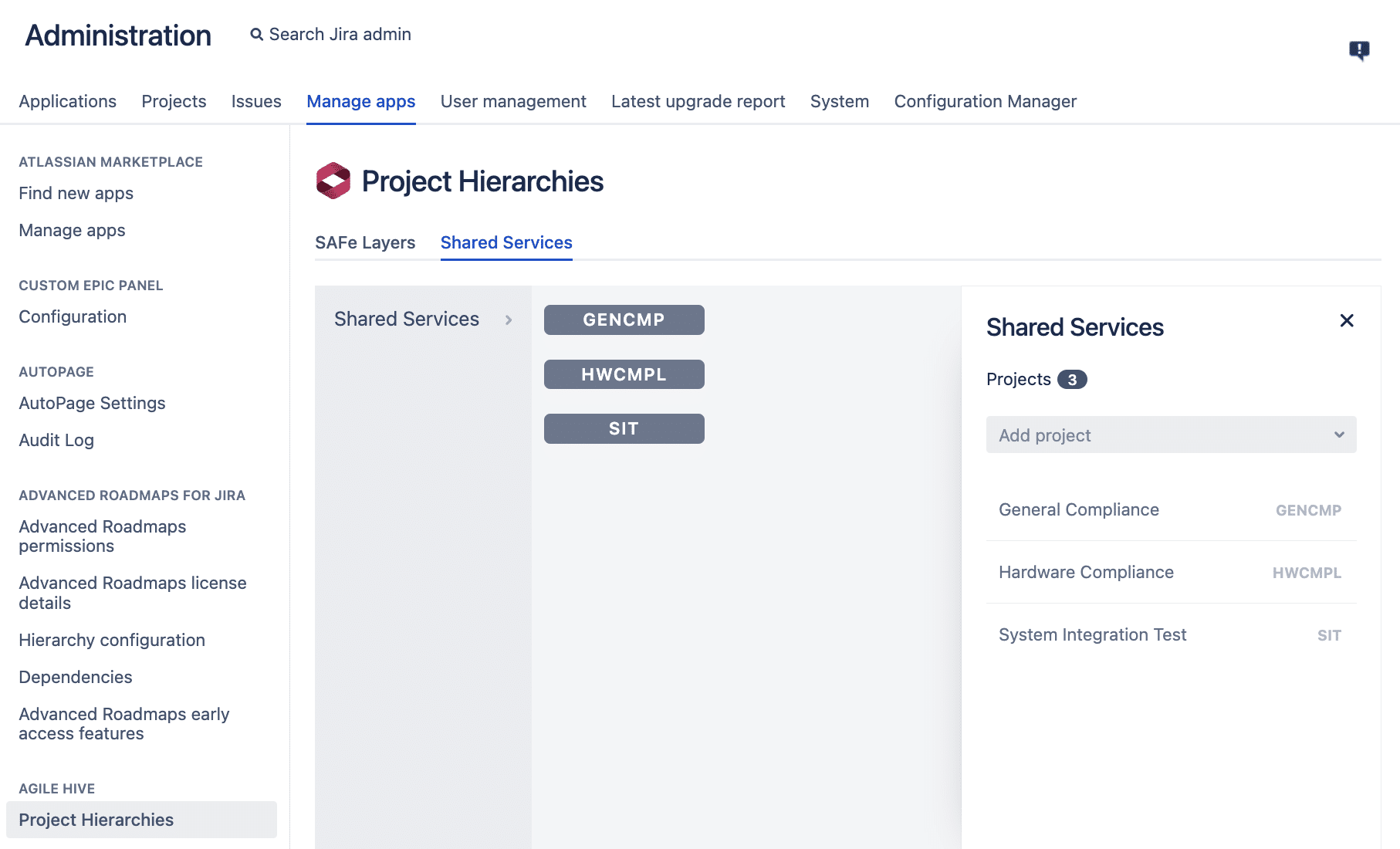Open Advanced Roadmaps early access features

click(124, 724)
